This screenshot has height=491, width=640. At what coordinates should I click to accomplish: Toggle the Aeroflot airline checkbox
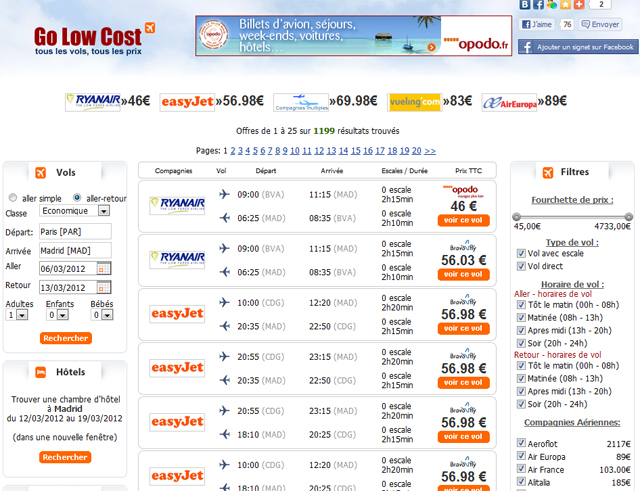point(521,442)
